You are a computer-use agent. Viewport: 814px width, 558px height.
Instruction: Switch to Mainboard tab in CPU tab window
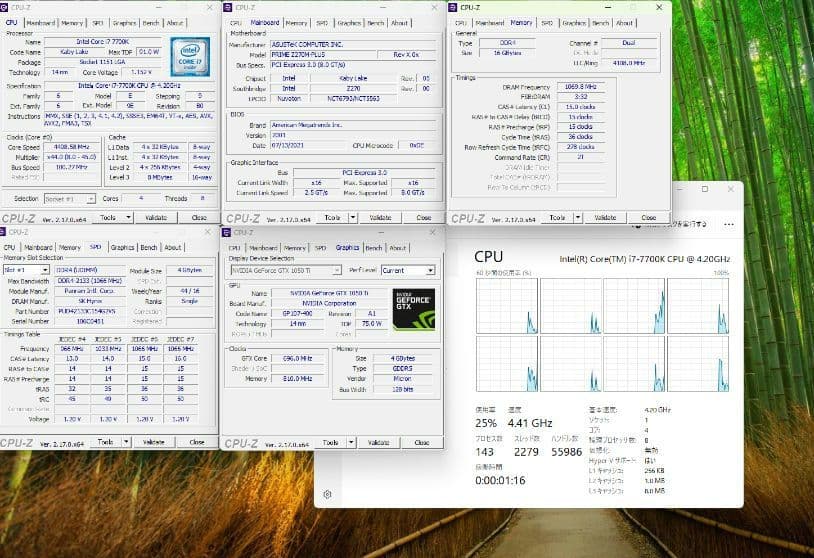(40, 23)
